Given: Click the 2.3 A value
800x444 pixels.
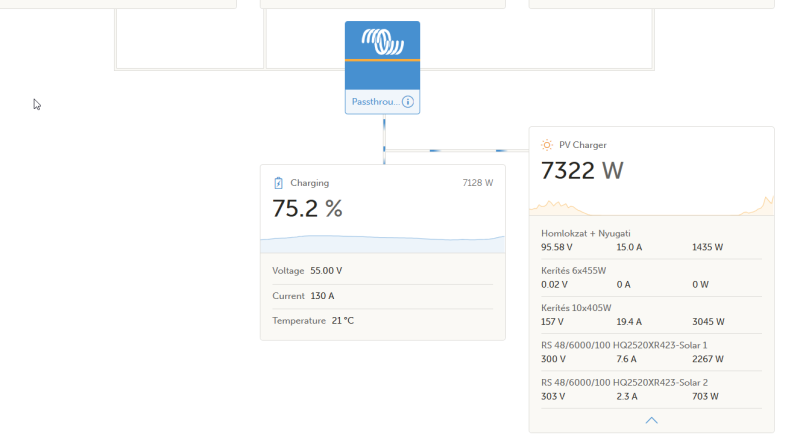Looking at the screenshot, I should (627, 396).
